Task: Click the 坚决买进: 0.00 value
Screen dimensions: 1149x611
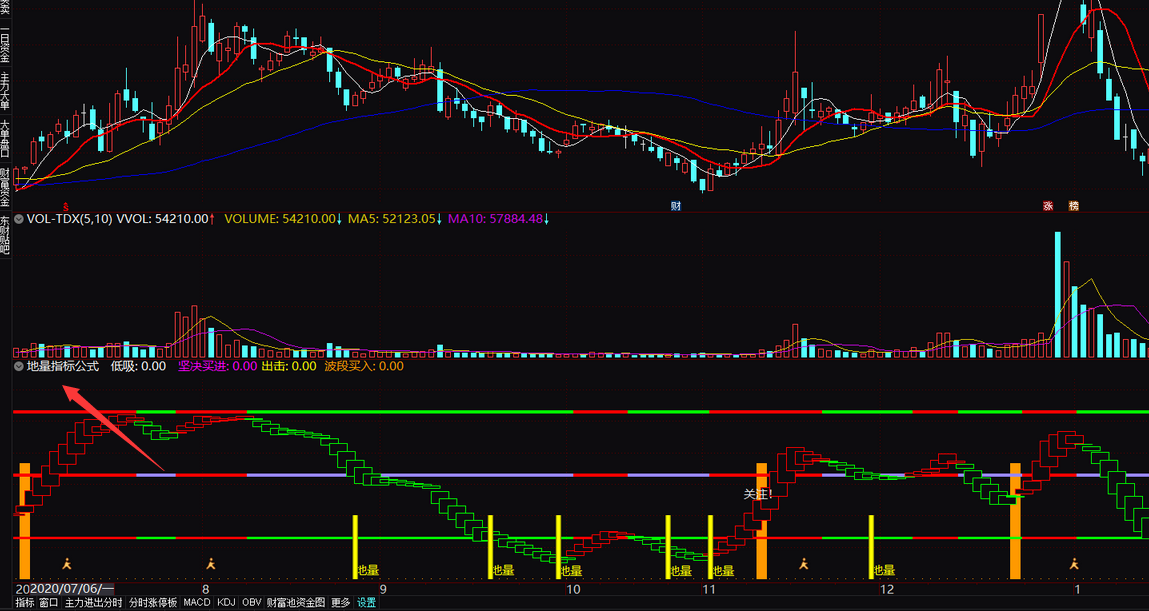Action: pyautogui.click(x=218, y=366)
